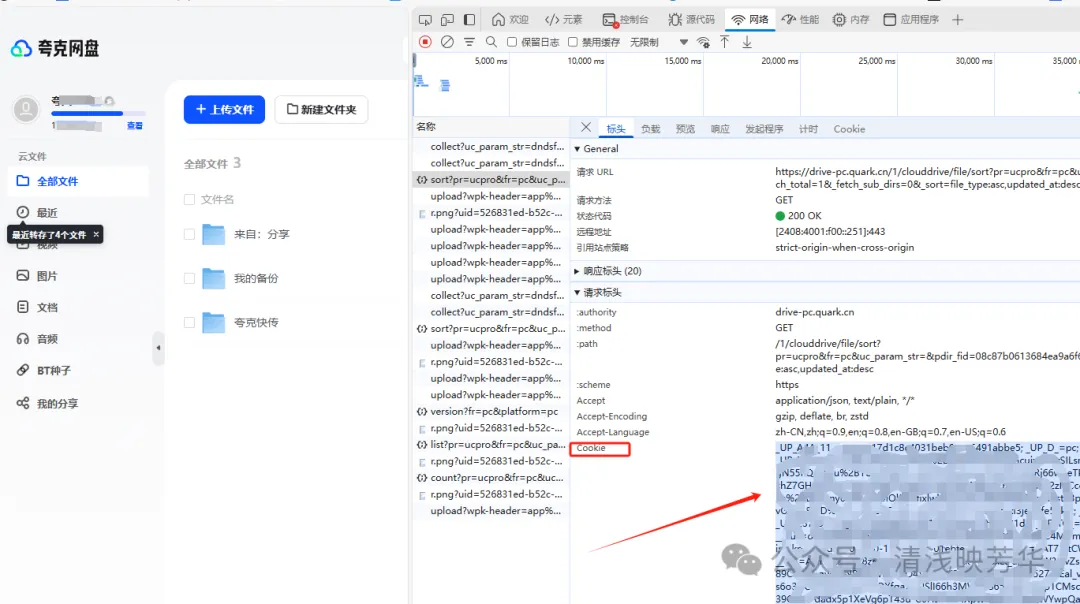Open the 发起程序 request tab
1080x604 pixels.
(x=764, y=129)
